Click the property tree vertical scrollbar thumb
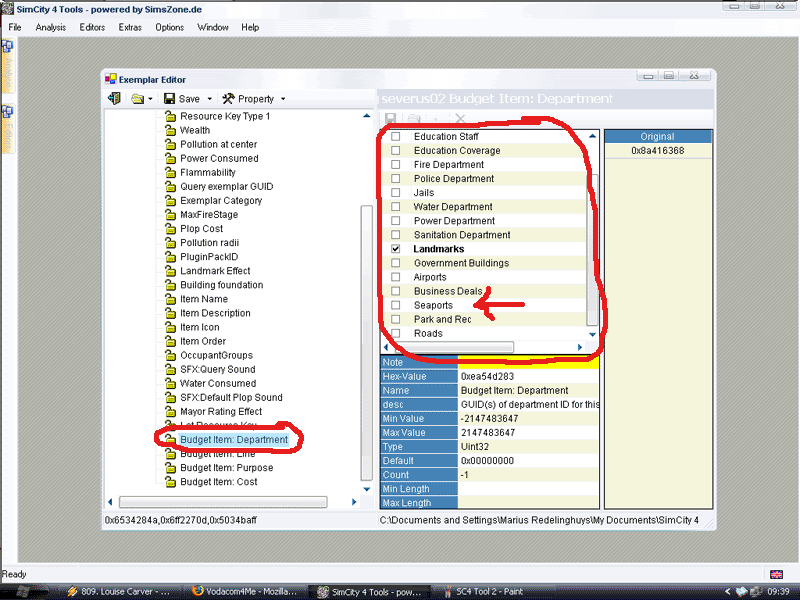Screen dimensions: 800x600 tap(366, 343)
